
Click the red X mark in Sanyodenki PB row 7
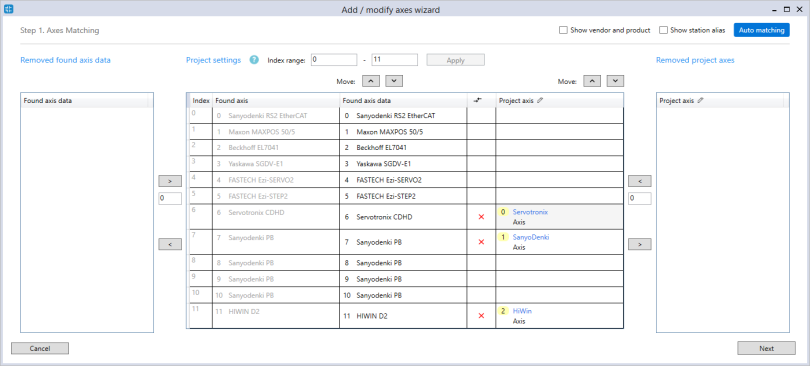point(481,242)
